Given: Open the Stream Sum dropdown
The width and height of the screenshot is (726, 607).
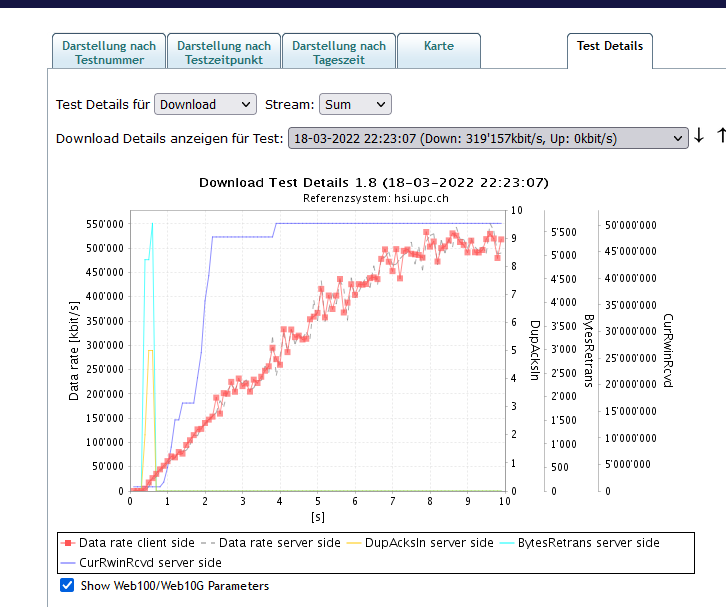Looking at the screenshot, I should (x=354, y=104).
